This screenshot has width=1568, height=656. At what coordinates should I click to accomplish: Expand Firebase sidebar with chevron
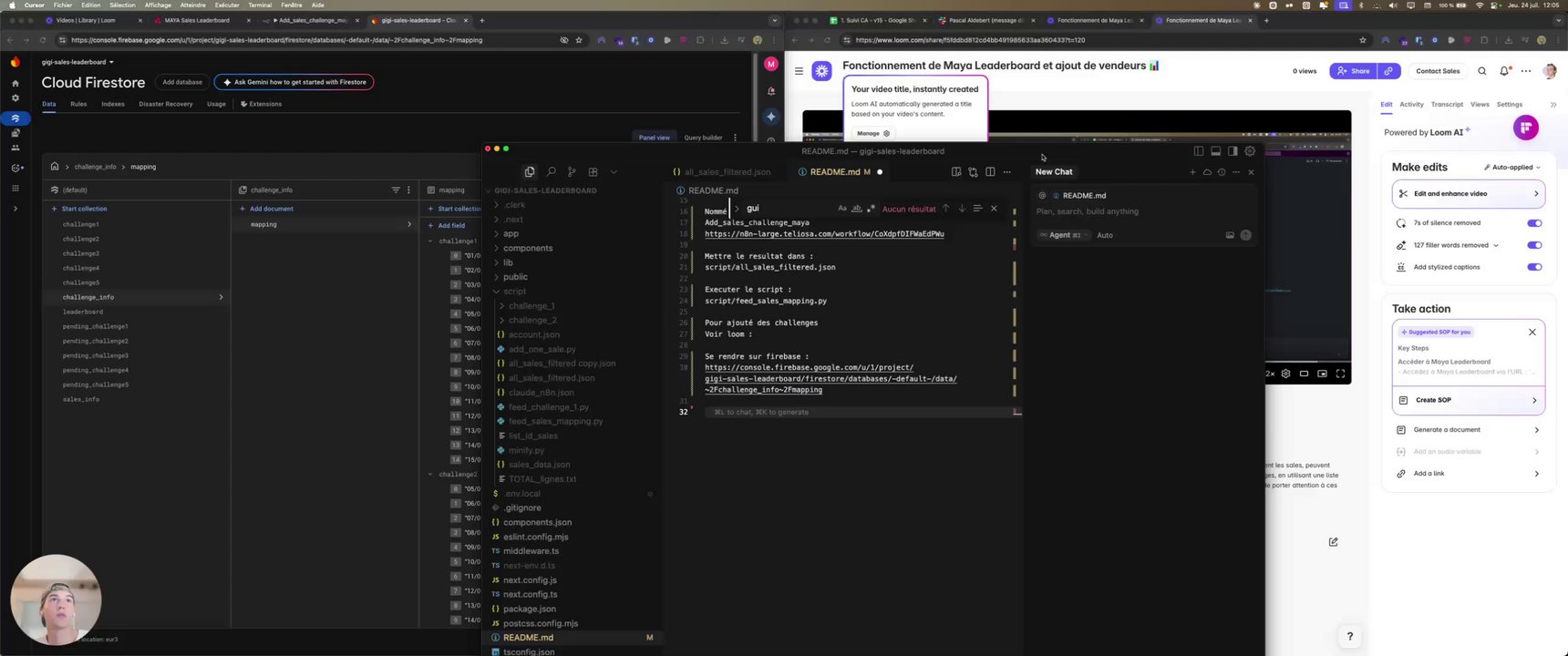tap(15, 209)
